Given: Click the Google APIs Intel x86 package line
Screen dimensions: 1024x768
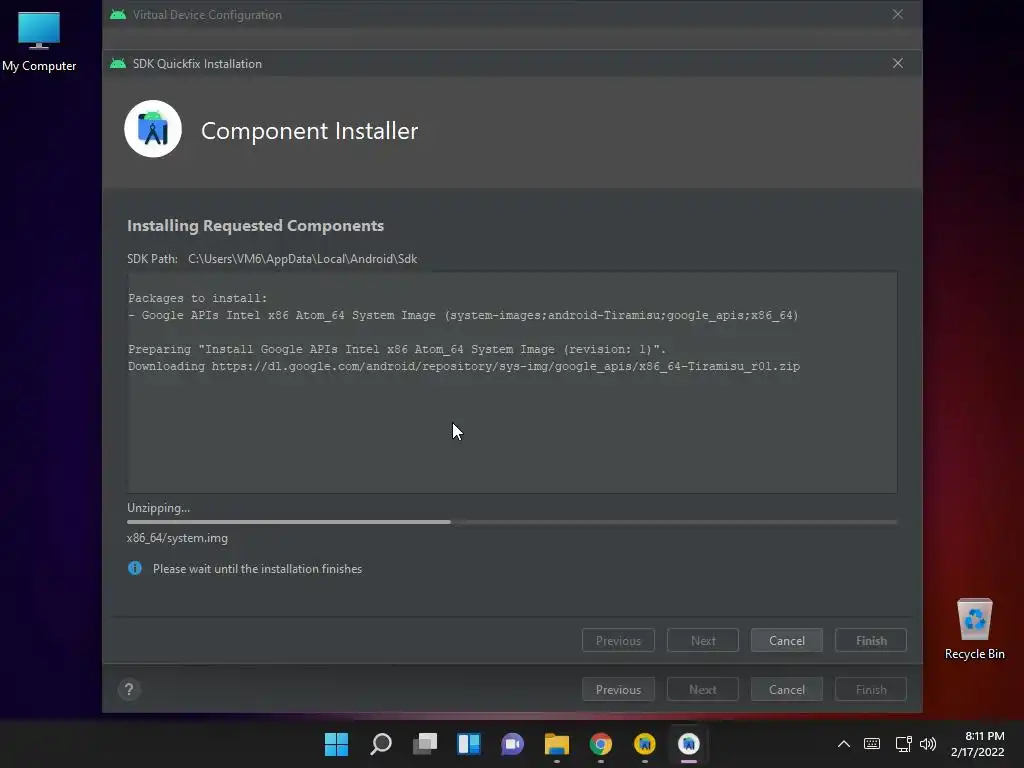Looking at the screenshot, I should coord(463,315).
